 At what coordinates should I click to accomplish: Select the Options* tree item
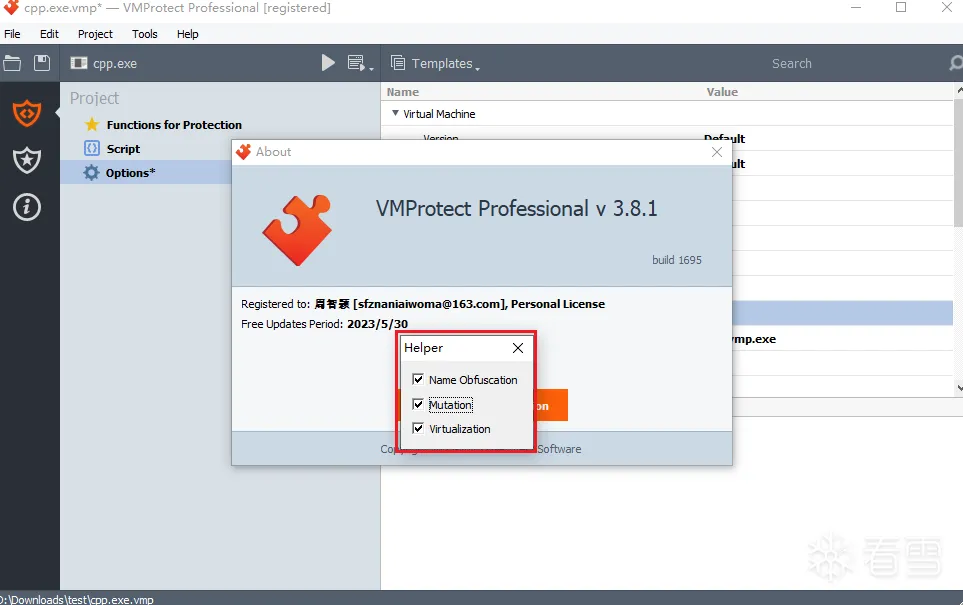130,173
